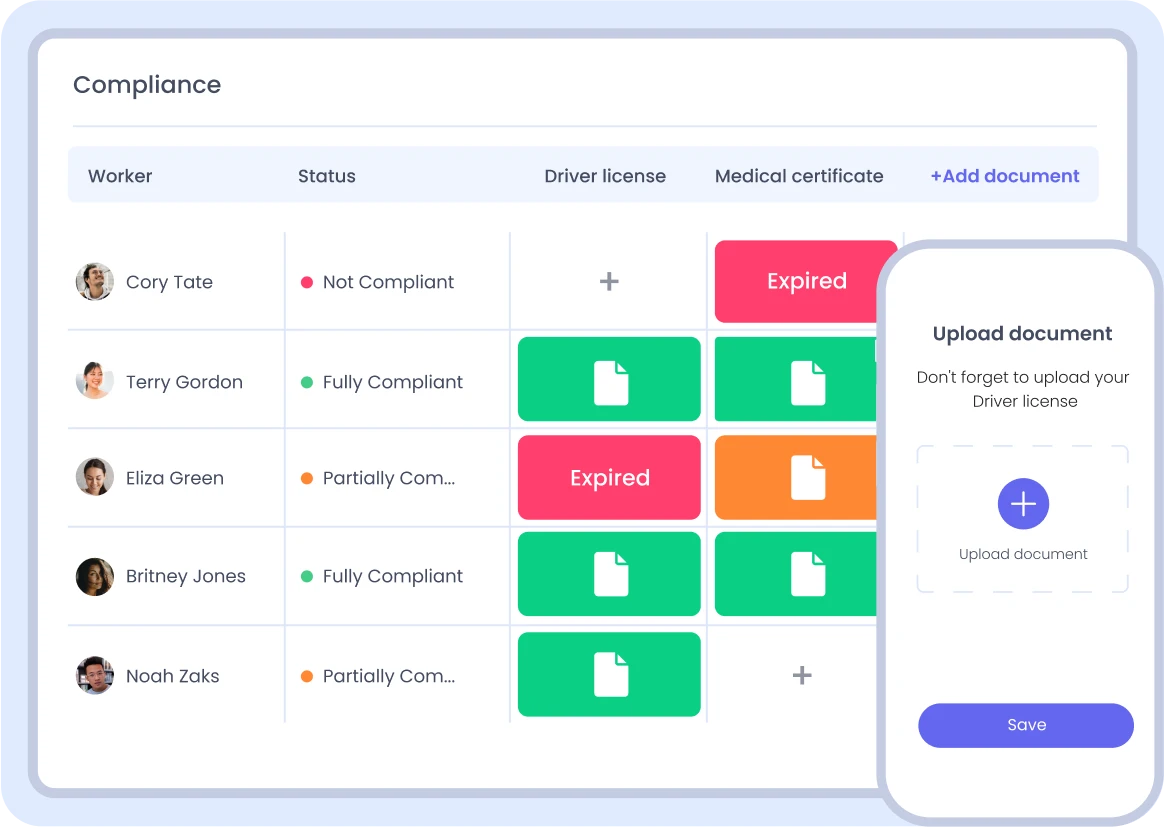Click the purple plus in Upload document panel
This screenshot has height=827, width=1164.
(x=1023, y=503)
